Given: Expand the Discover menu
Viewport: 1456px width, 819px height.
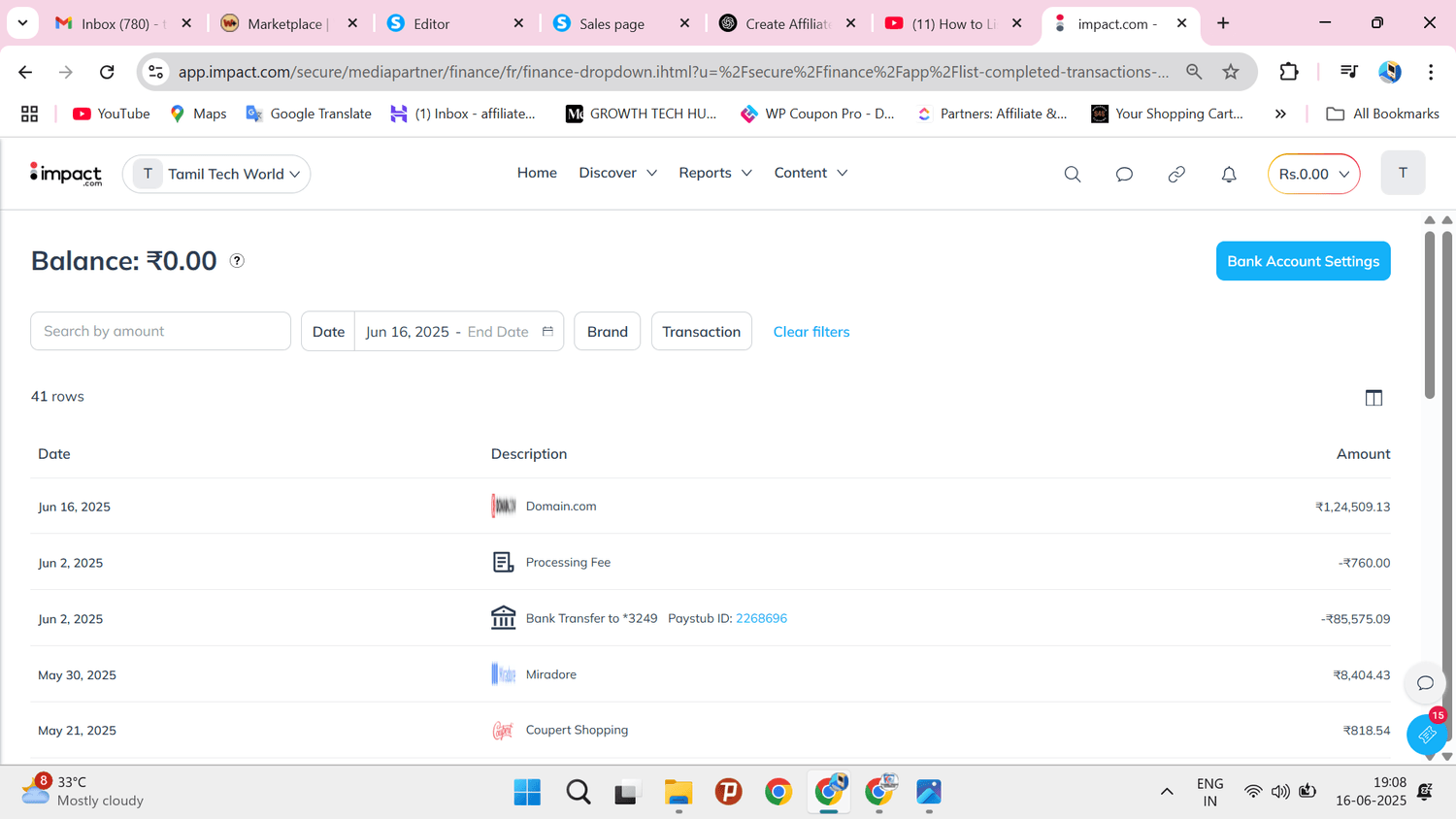Looking at the screenshot, I should (618, 173).
